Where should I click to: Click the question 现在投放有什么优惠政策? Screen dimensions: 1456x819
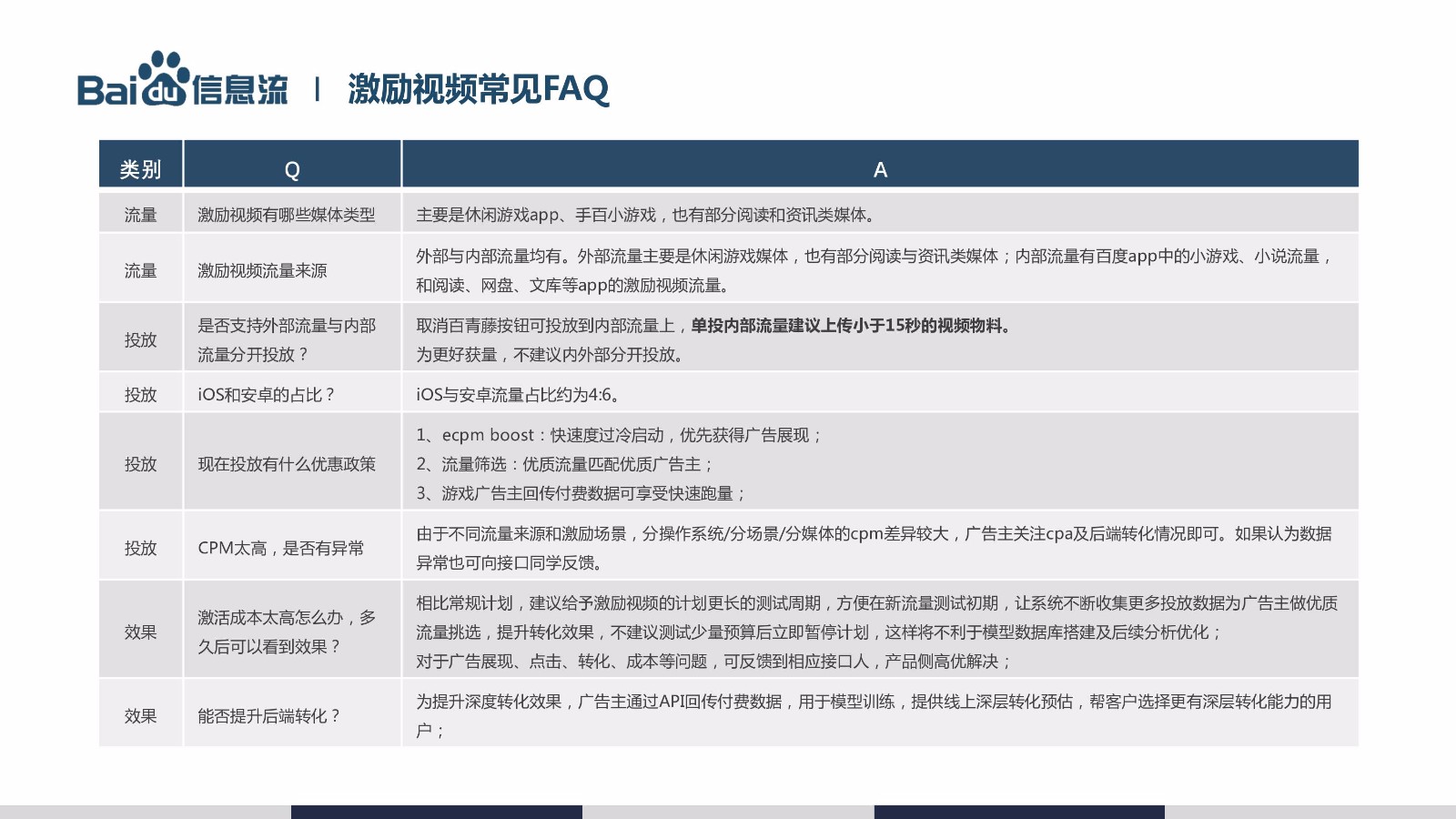click(286, 464)
